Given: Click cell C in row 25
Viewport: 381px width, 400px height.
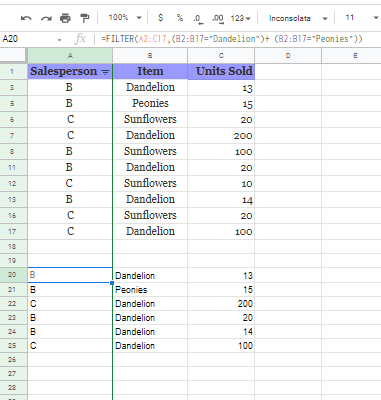Looking at the screenshot, I should [70, 346].
